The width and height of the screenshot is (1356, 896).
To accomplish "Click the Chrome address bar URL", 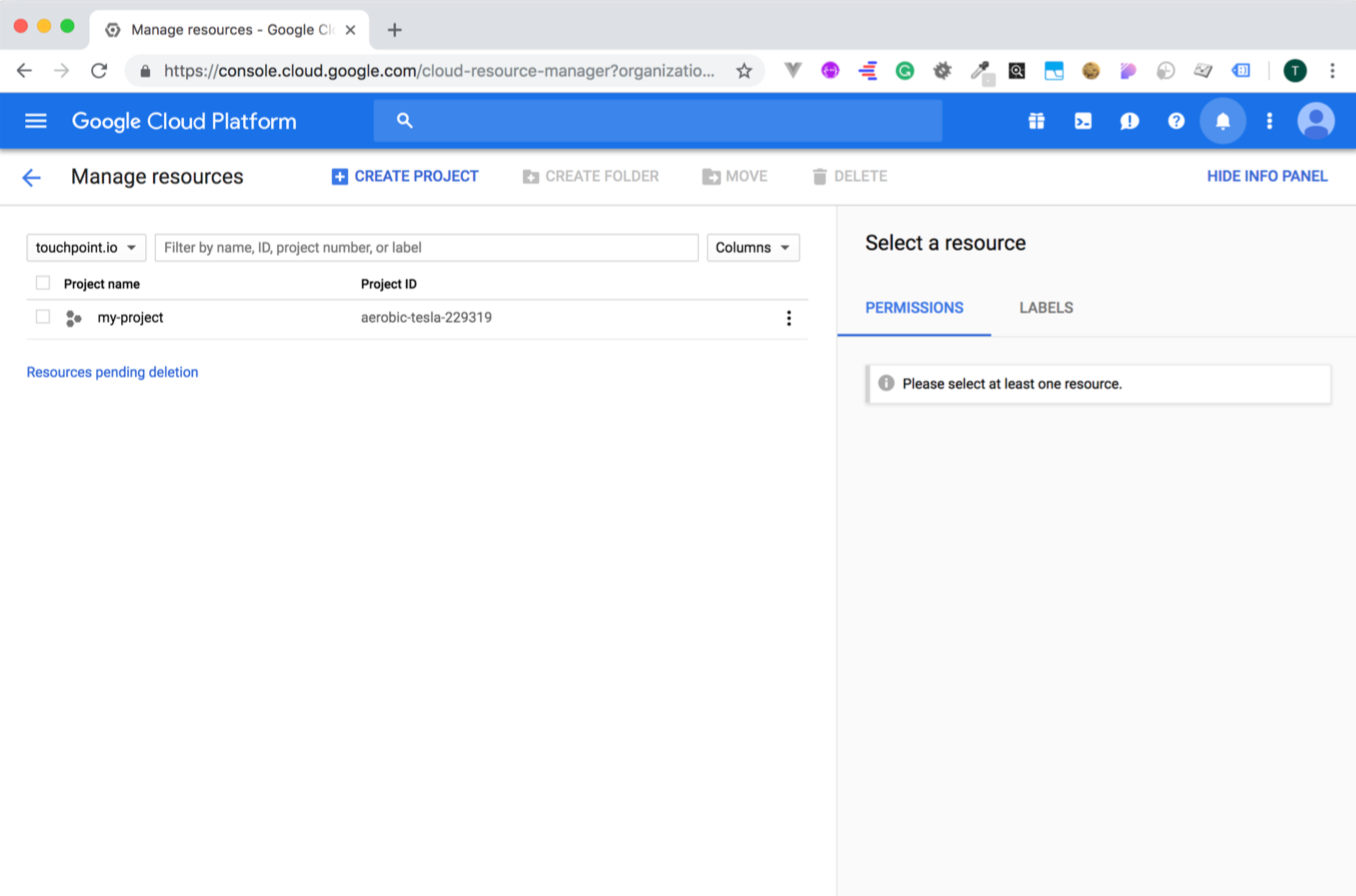I will [440, 71].
